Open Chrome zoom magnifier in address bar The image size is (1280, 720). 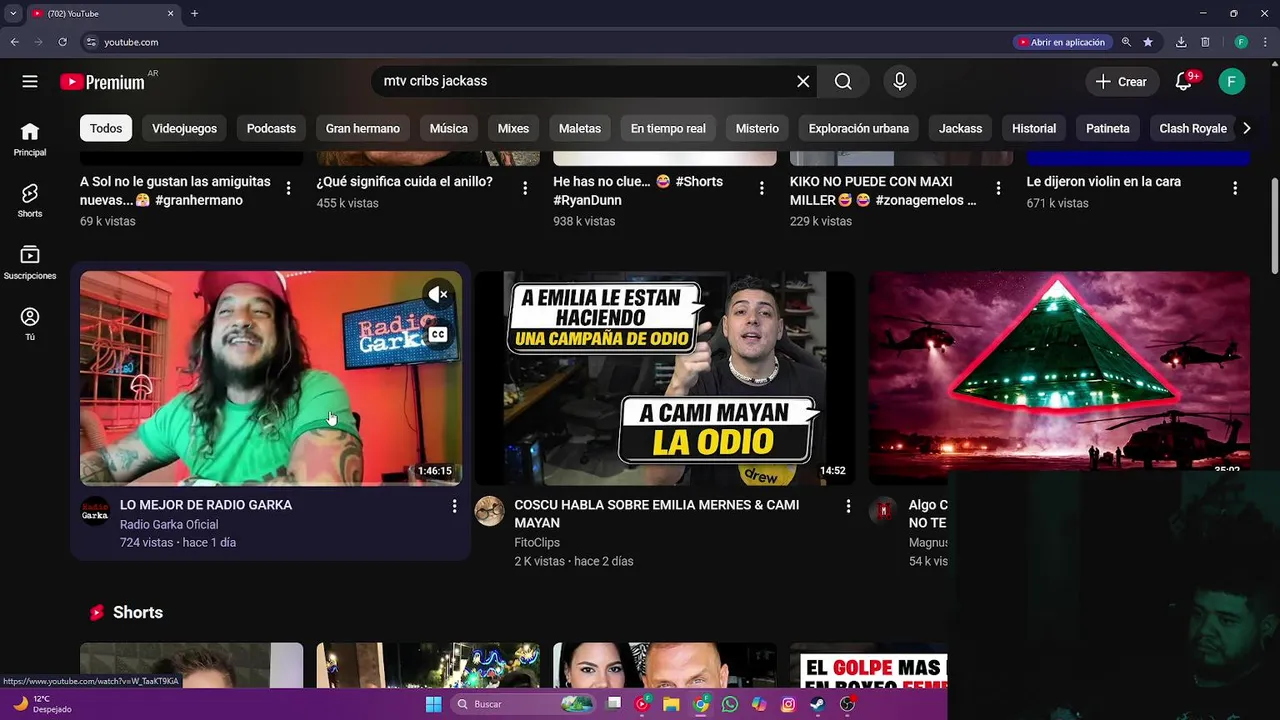coord(1126,42)
